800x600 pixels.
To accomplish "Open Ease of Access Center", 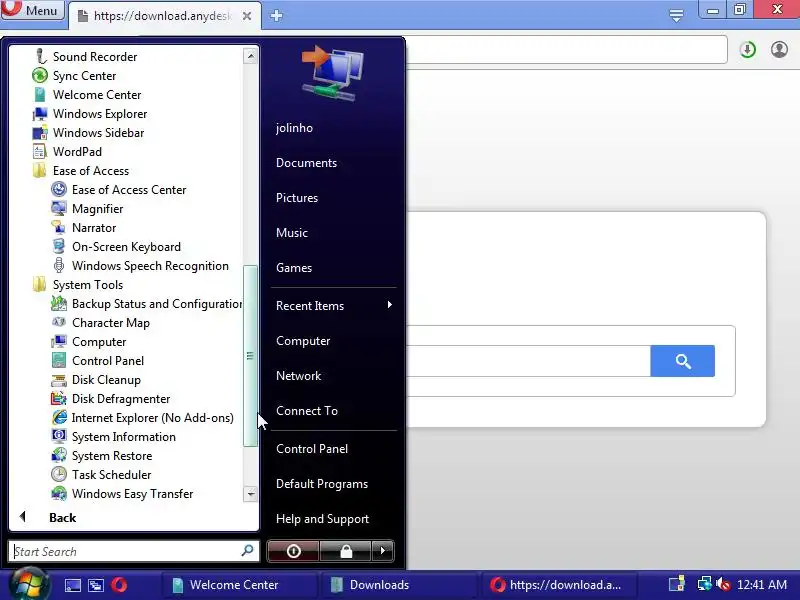I will (119, 190).
